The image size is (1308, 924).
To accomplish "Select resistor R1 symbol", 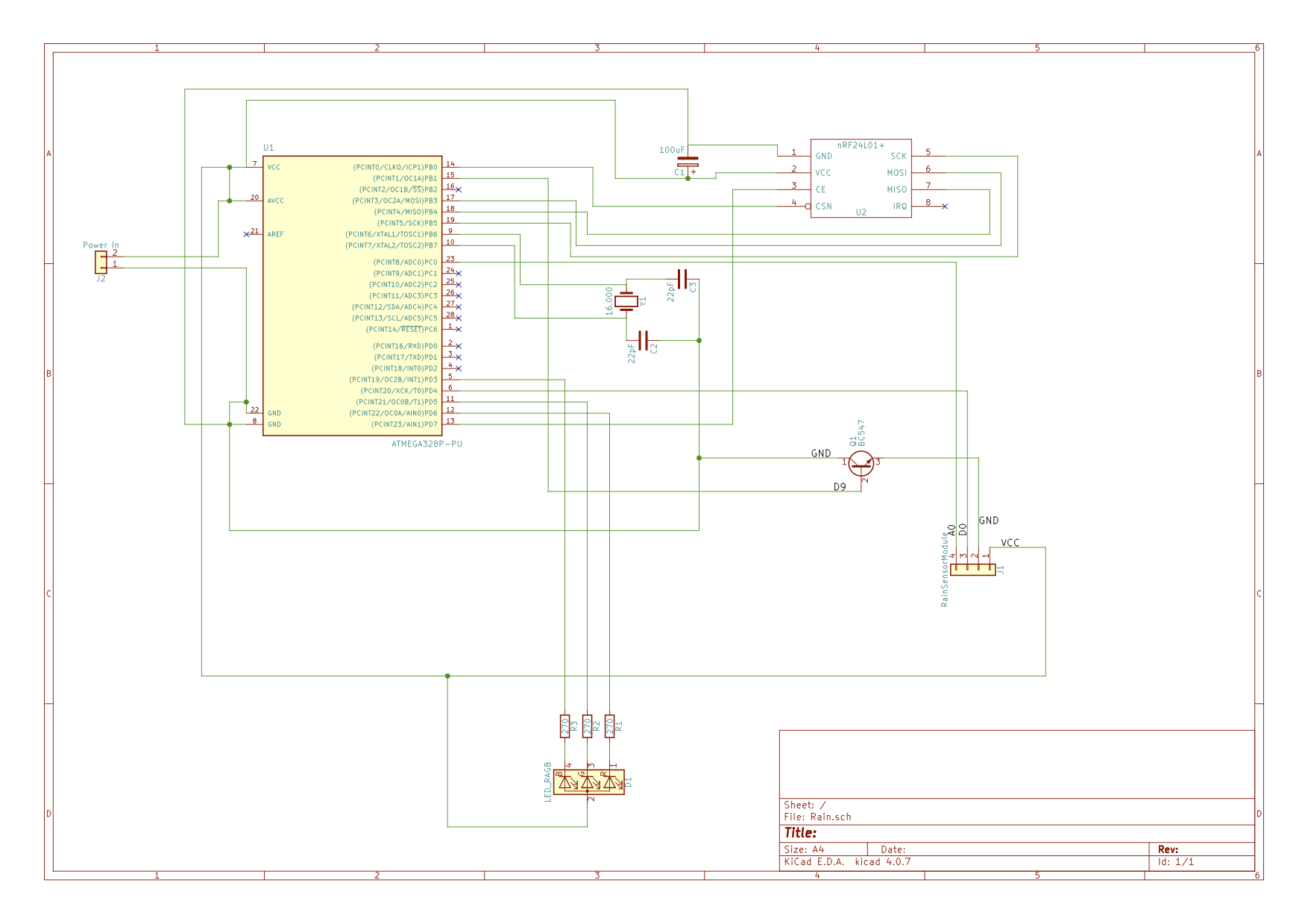I will (x=609, y=726).
